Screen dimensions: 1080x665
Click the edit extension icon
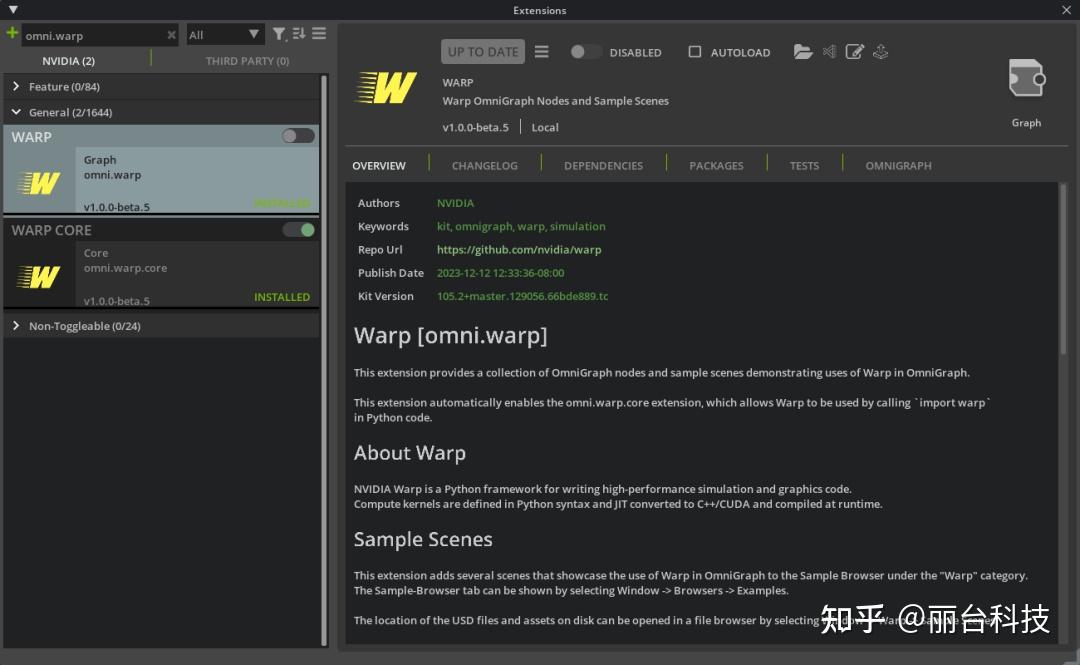click(x=855, y=51)
